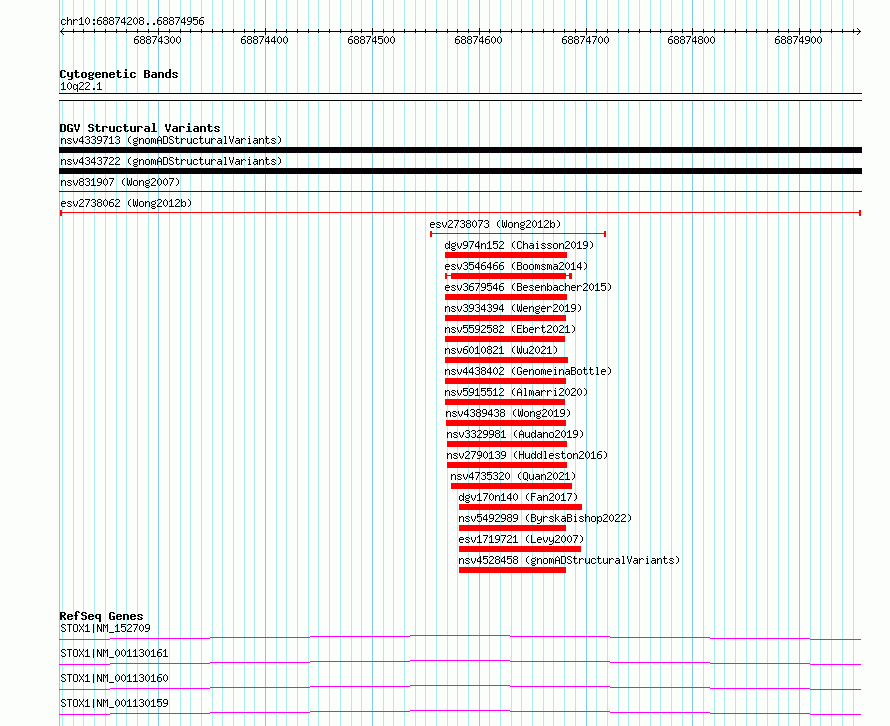Select the nsv4389438 (Wong2019) label
Image resolution: width=890 pixels, height=726 pixels.
point(508,413)
